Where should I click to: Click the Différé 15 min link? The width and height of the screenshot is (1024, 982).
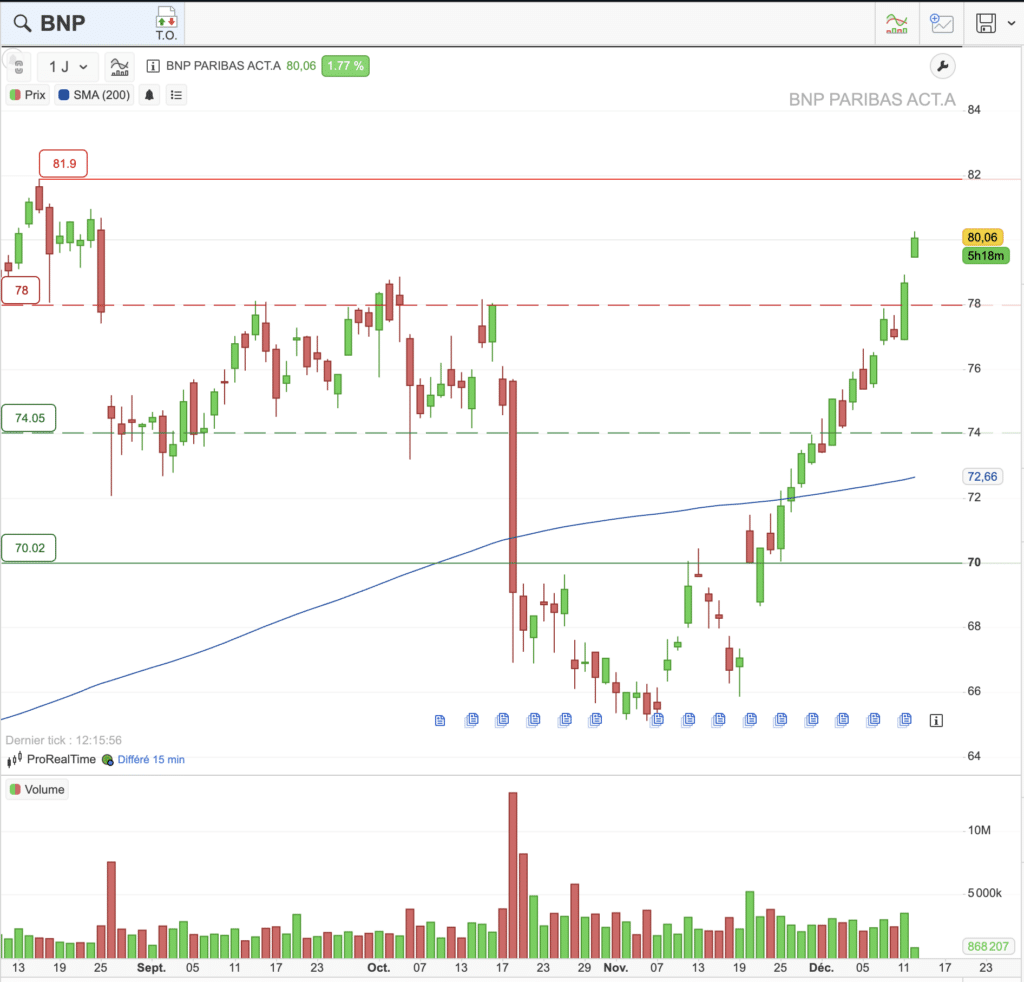[151, 759]
